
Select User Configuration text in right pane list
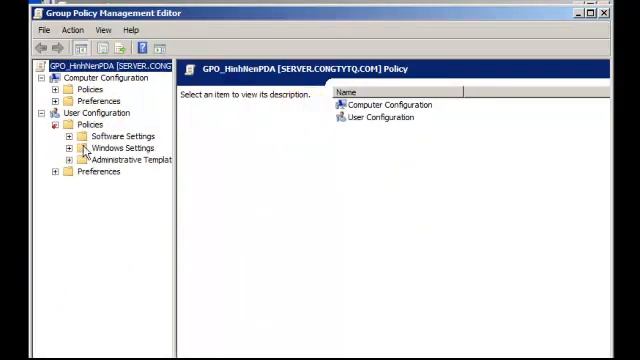[381, 117]
